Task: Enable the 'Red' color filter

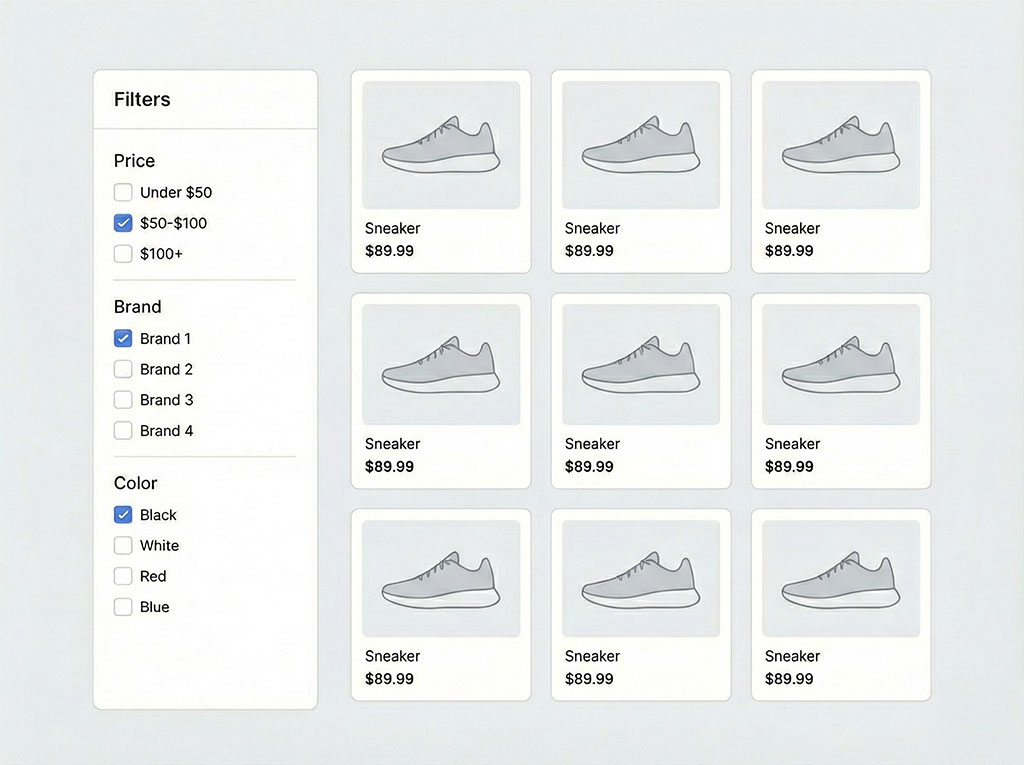Action: pyautogui.click(x=123, y=577)
